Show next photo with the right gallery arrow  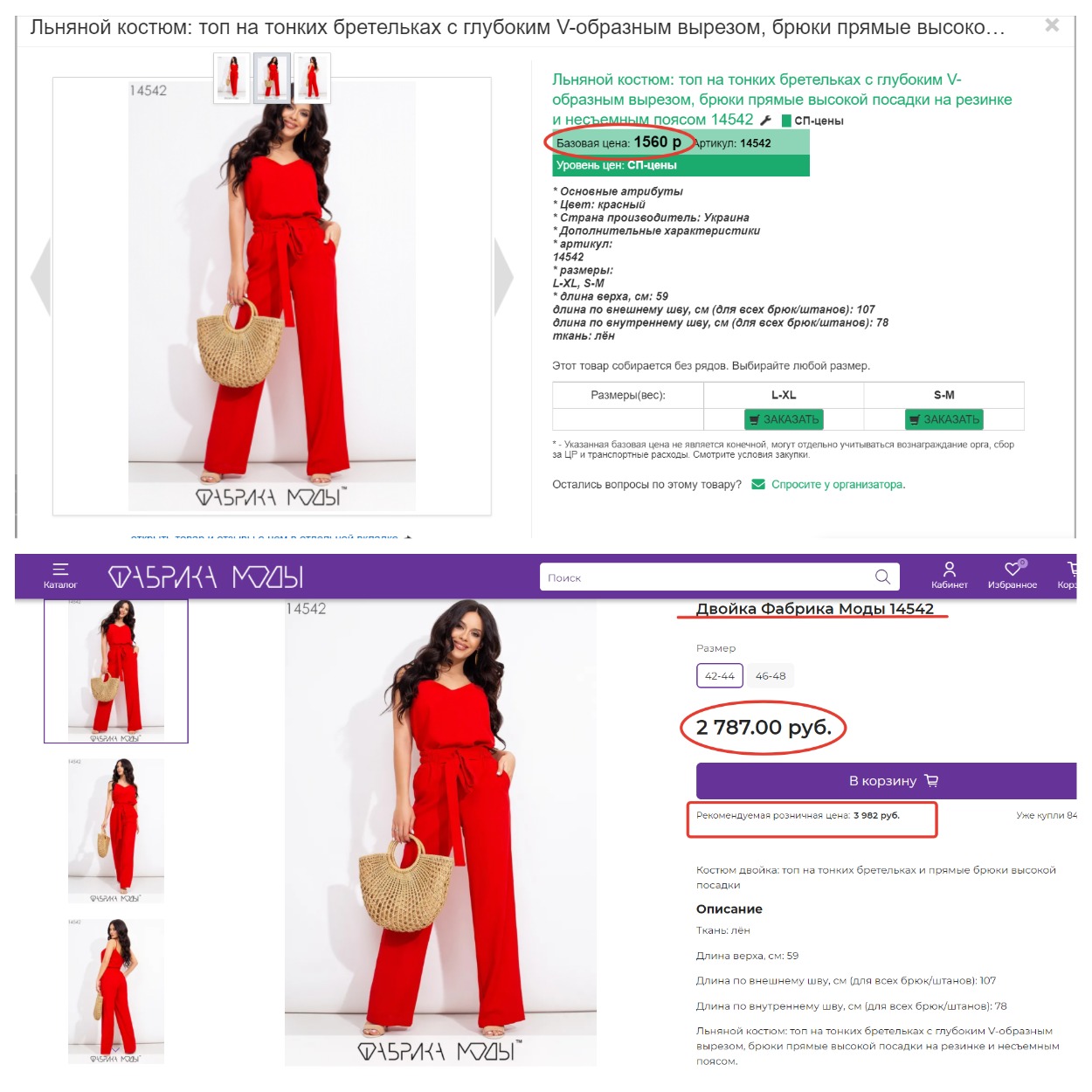(x=503, y=278)
